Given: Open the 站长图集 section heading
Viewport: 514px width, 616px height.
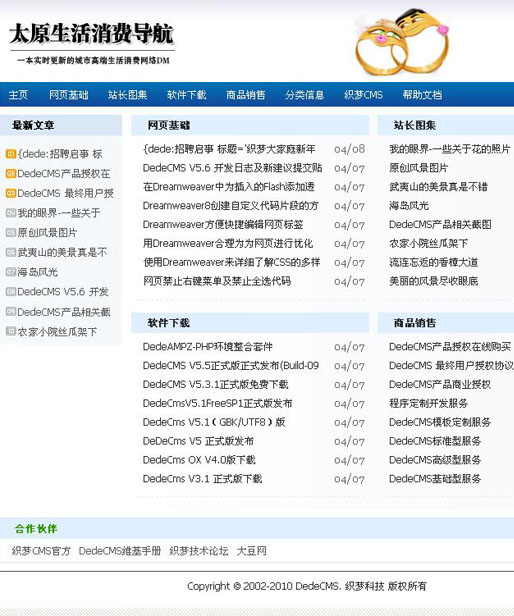Looking at the screenshot, I should 415,125.
